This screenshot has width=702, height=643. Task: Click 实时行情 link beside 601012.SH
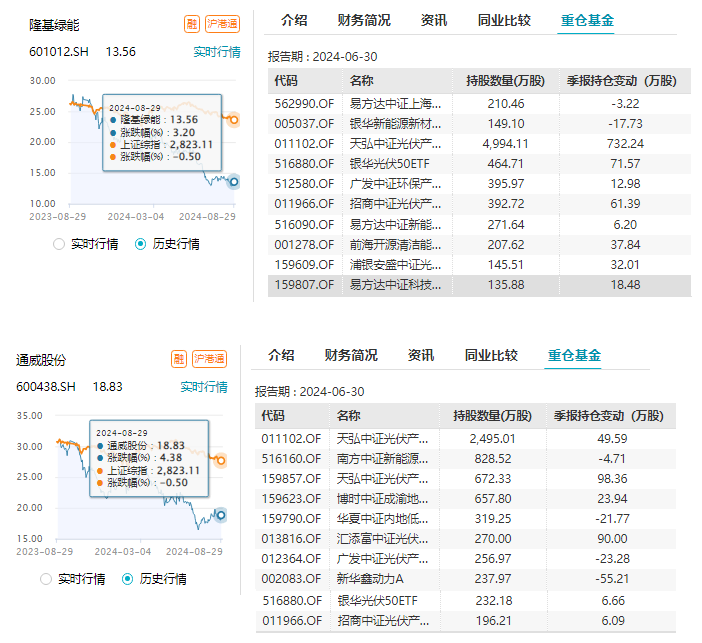point(217,52)
